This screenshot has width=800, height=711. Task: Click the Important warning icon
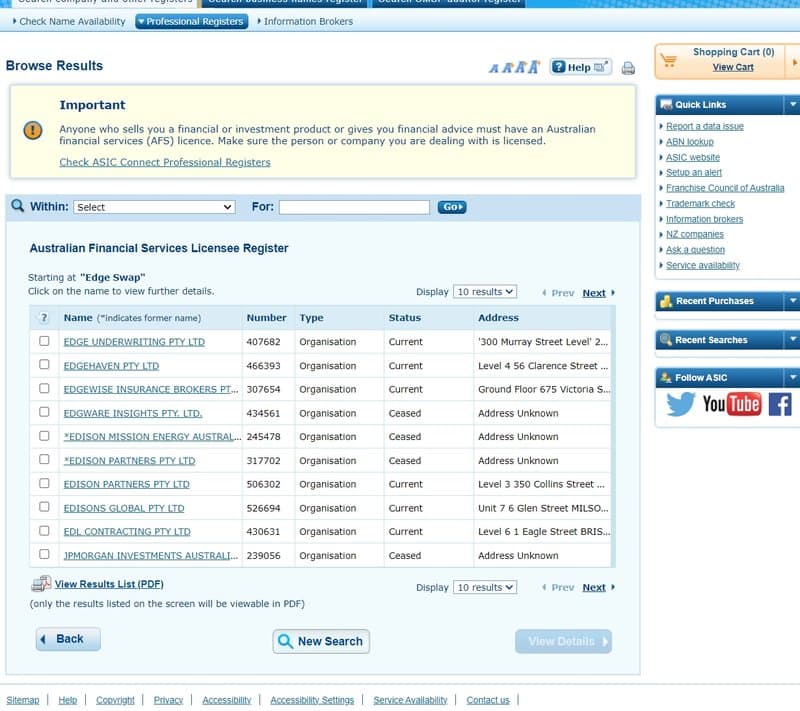(x=33, y=131)
